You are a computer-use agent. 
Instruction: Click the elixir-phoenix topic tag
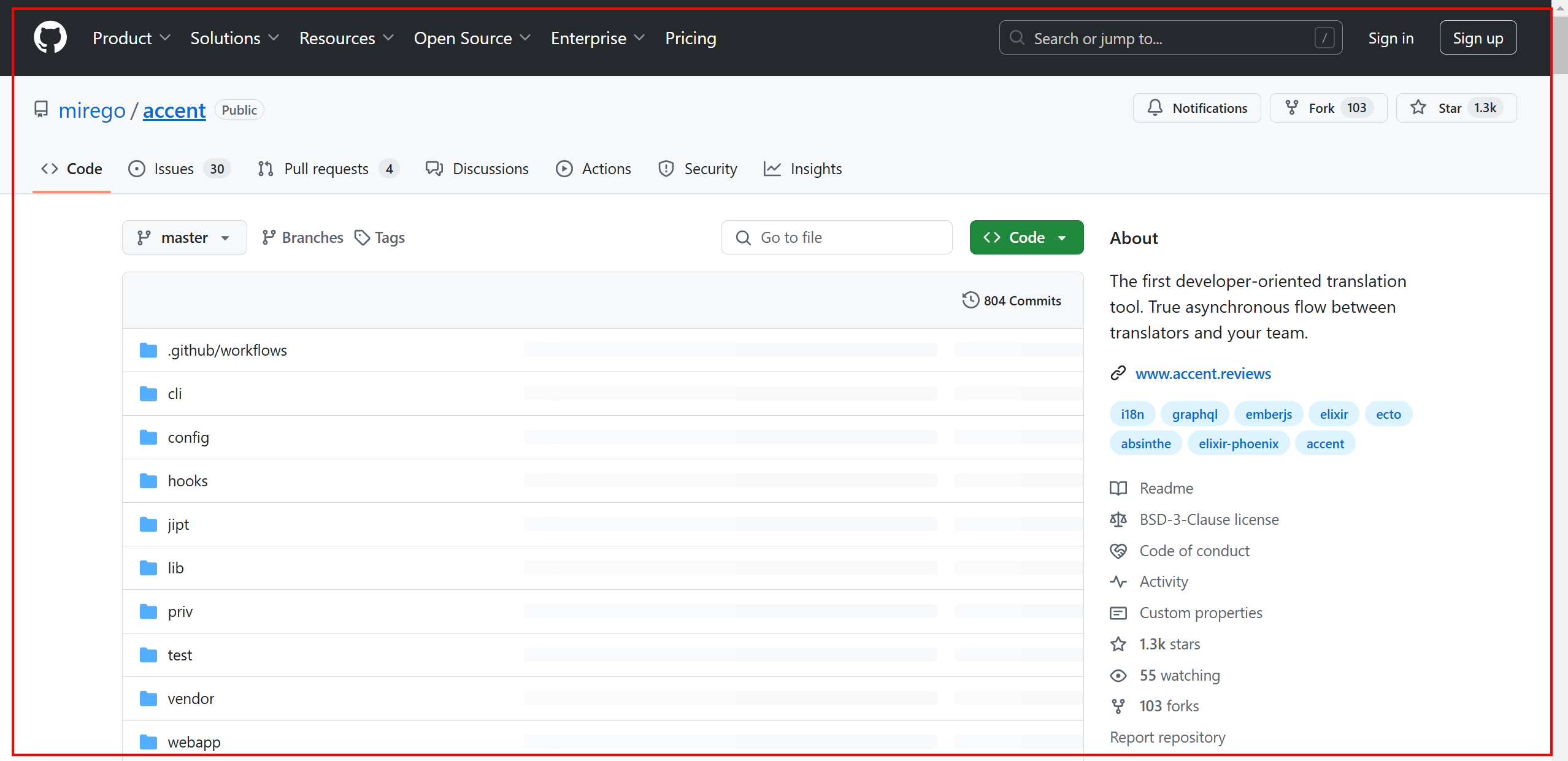(1238, 443)
